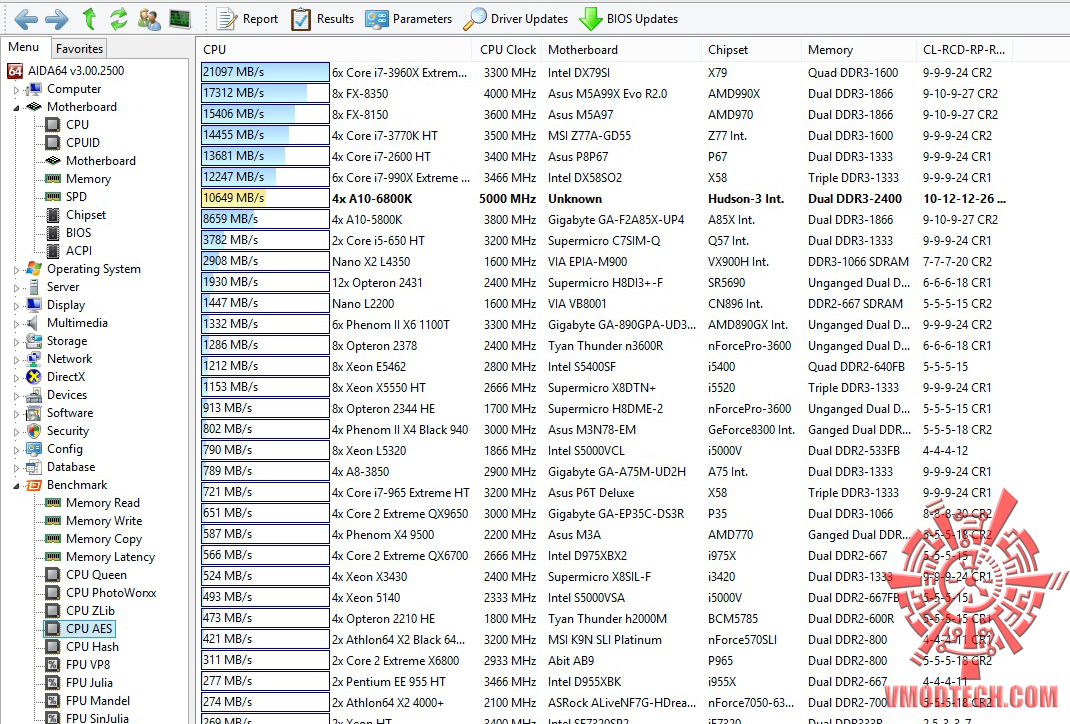This screenshot has width=1070, height=724.
Task: Select the SPD tree item
Action: point(67,197)
